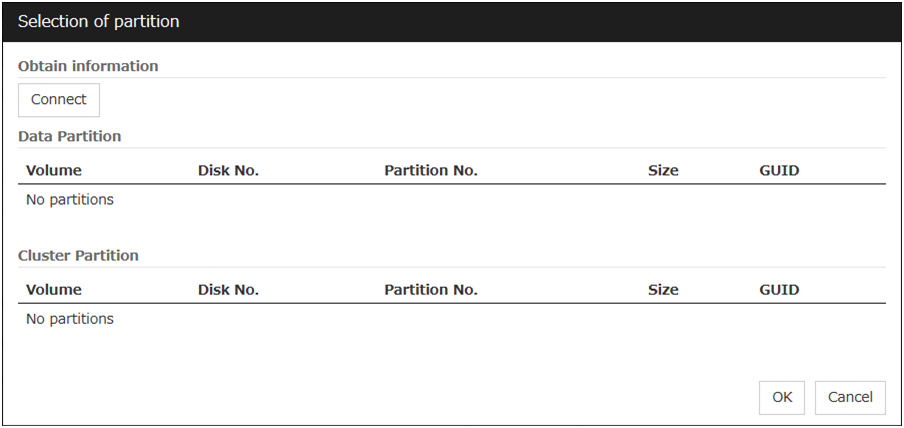This screenshot has width=904, height=428.
Task: Click Size header in Data Partition table
Action: 663,170
